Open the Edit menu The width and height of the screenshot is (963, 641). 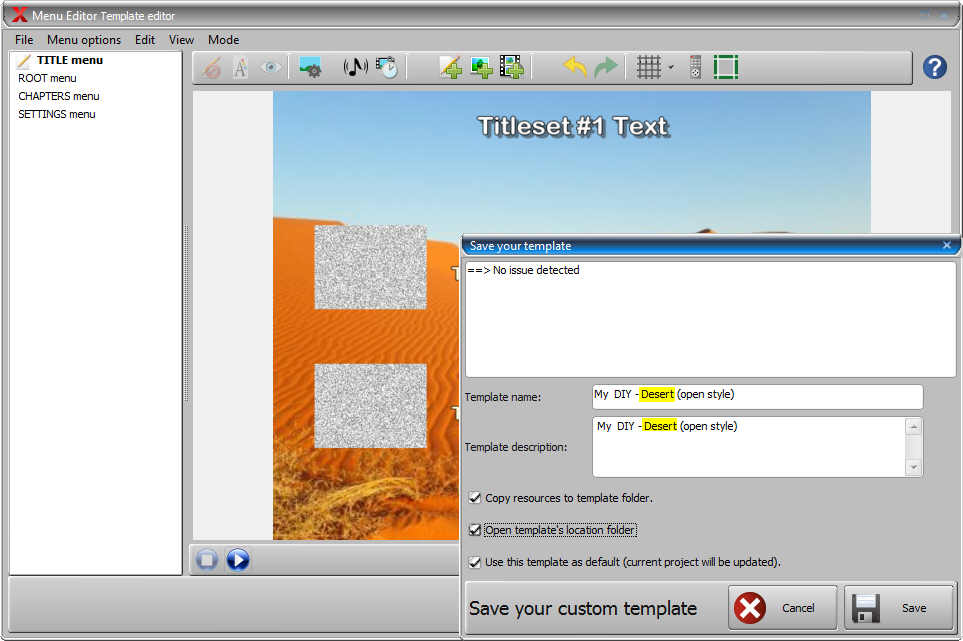[145, 40]
